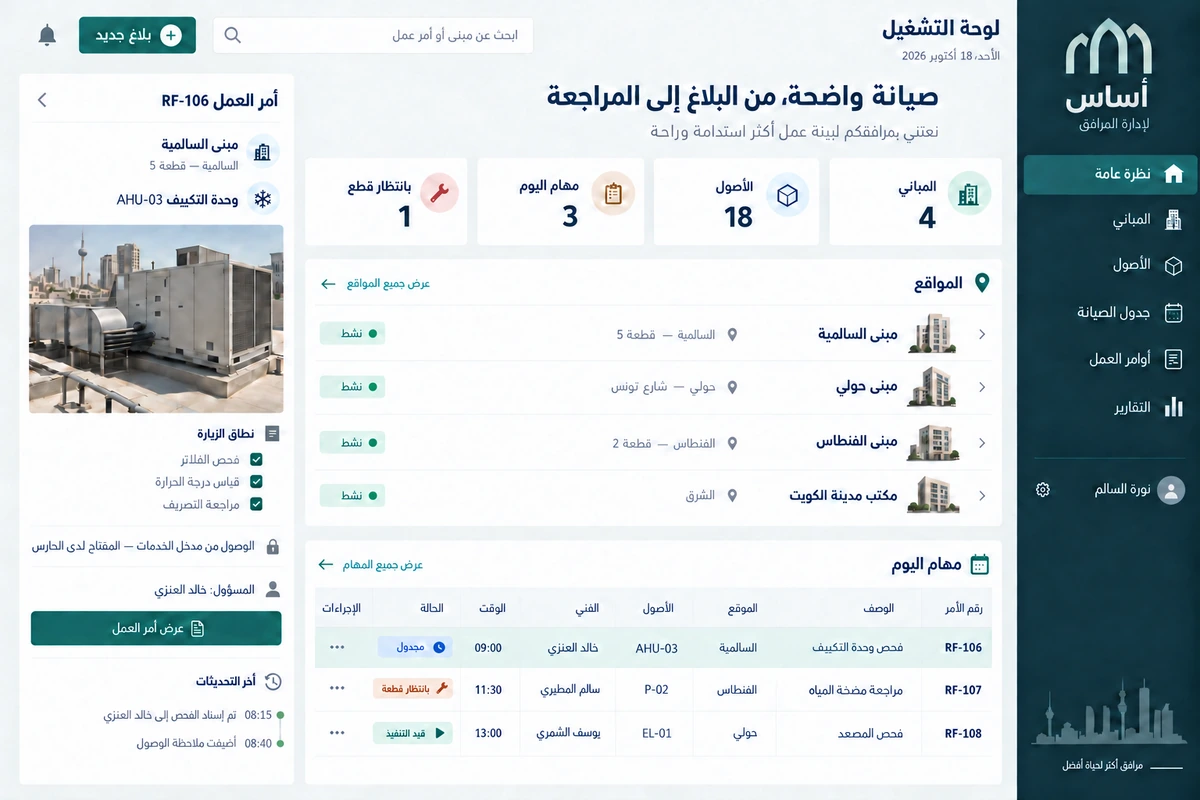The width and height of the screenshot is (1200, 800).
Task: Click the بانتظار قطعة status badge
Action: pyautogui.click(x=413, y=689)
